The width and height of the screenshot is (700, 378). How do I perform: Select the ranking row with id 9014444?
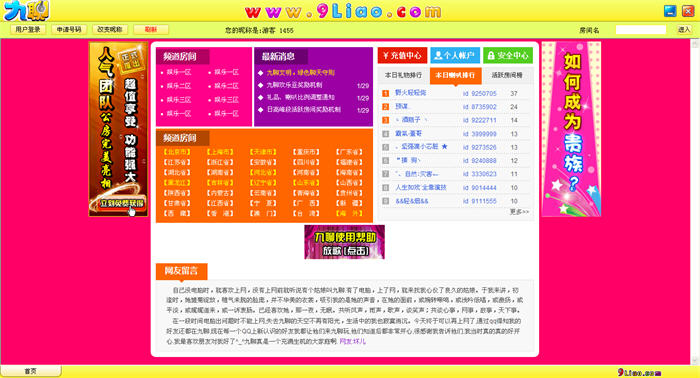point(455,187)
